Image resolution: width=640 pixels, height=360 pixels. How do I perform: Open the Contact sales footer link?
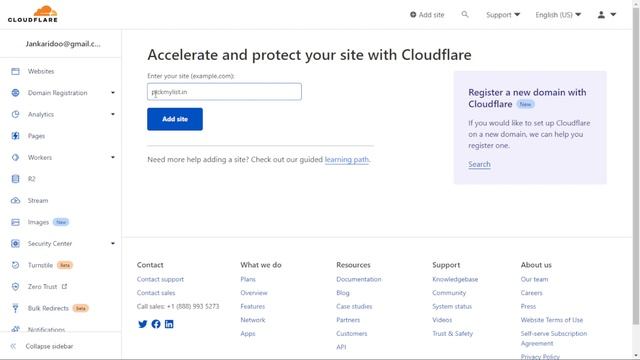pyautogui.click(x=156, y=293)
